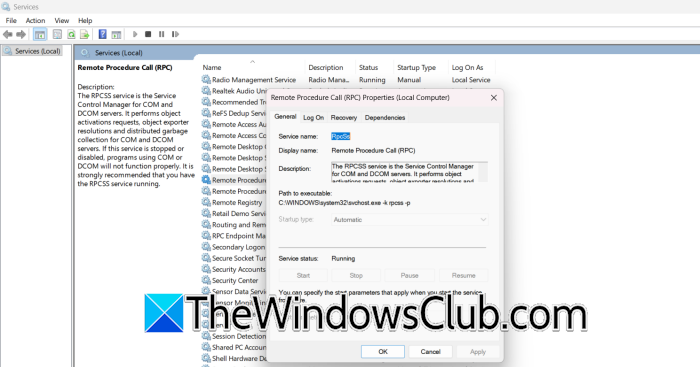Click the Stop Service square icon

pos(148,34)
